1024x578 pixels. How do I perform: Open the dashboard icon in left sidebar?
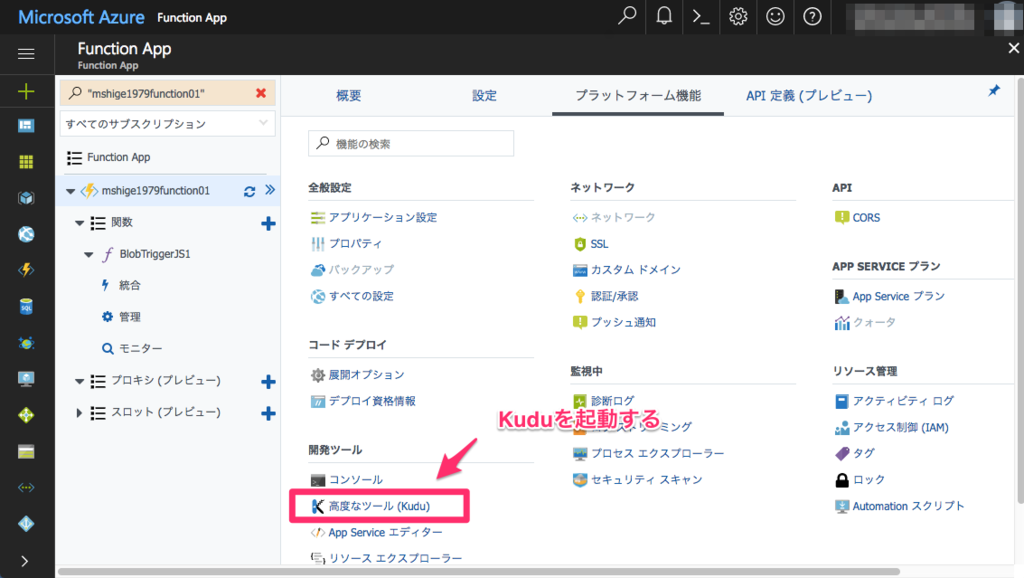[26, 125]
